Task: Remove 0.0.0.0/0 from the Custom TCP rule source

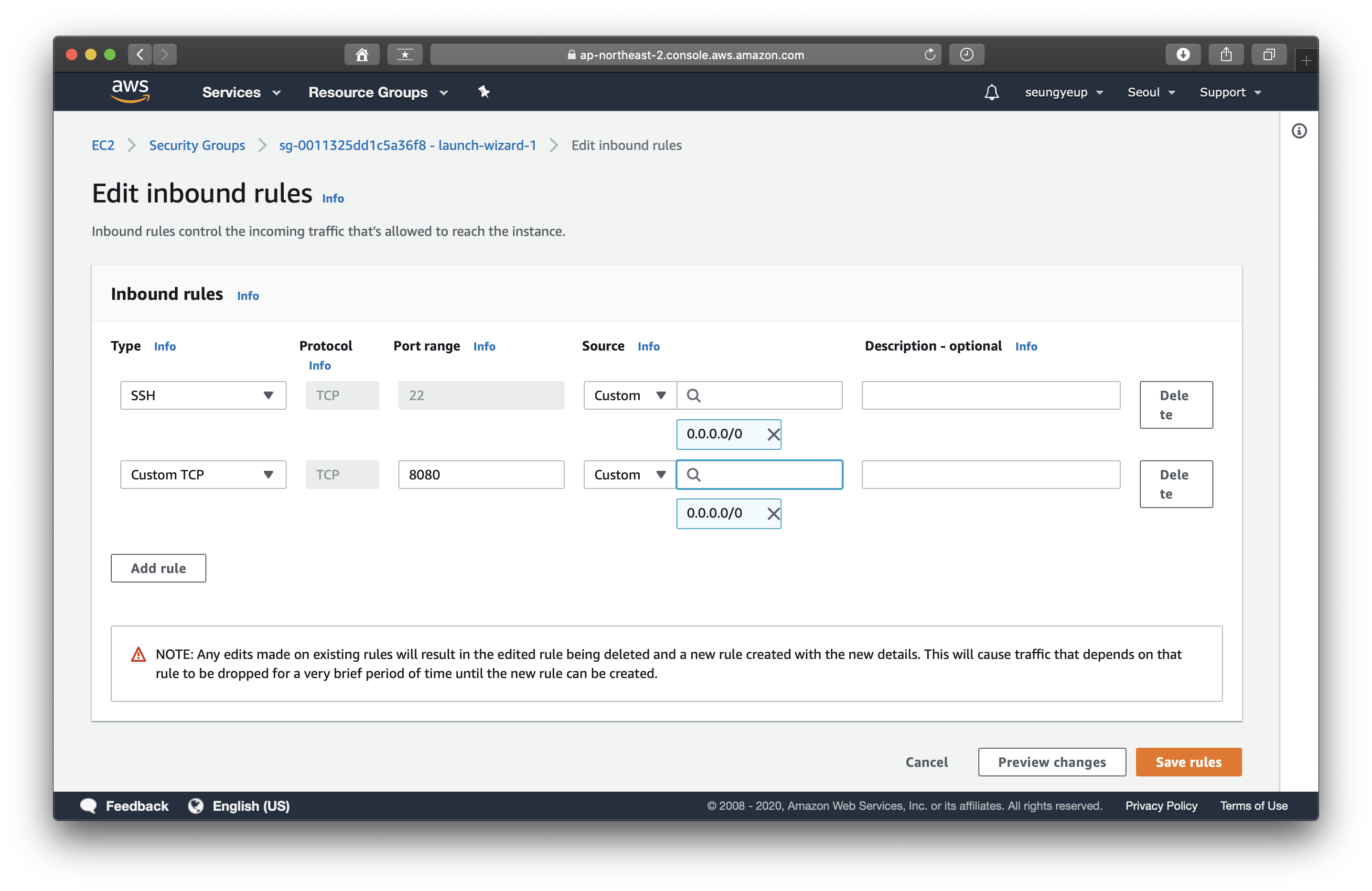Action: pyautogui.click(x=773, y=513)
